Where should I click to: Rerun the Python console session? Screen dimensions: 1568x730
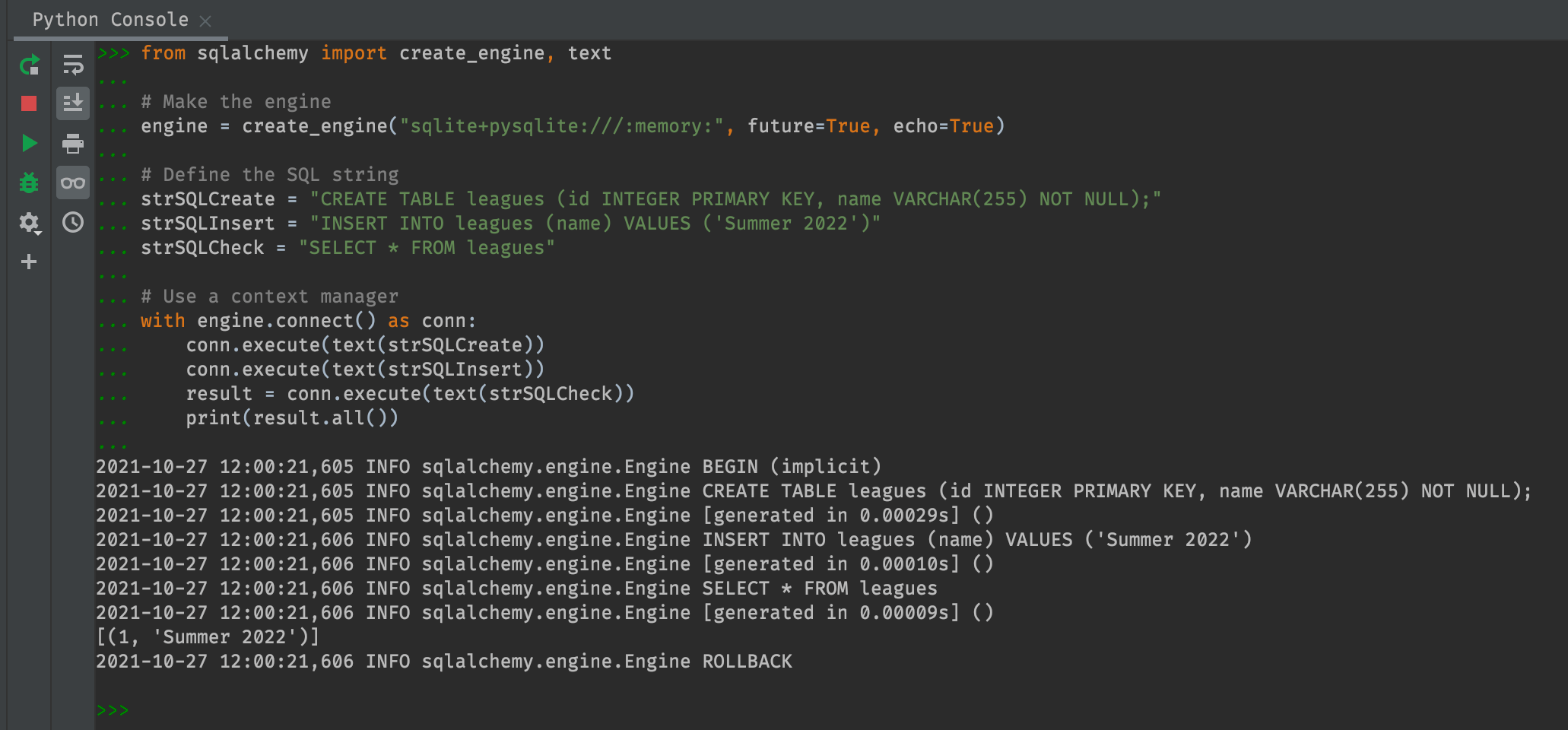(x=30, y=65)
